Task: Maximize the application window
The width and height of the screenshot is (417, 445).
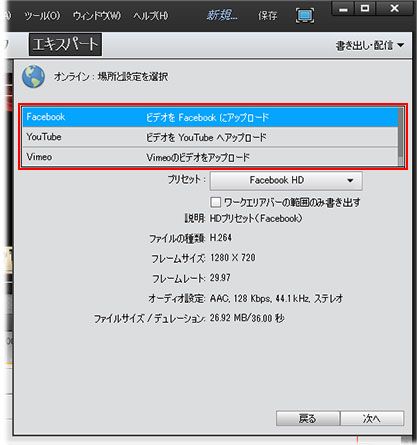Action: 365,8
